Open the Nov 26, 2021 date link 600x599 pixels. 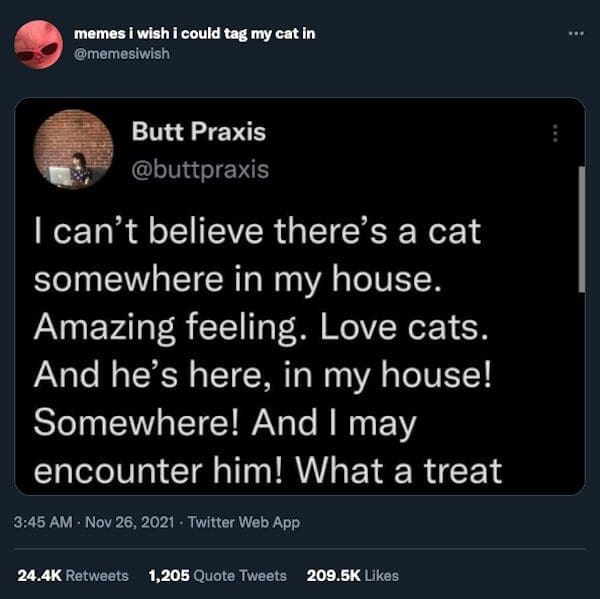(130, 522)
